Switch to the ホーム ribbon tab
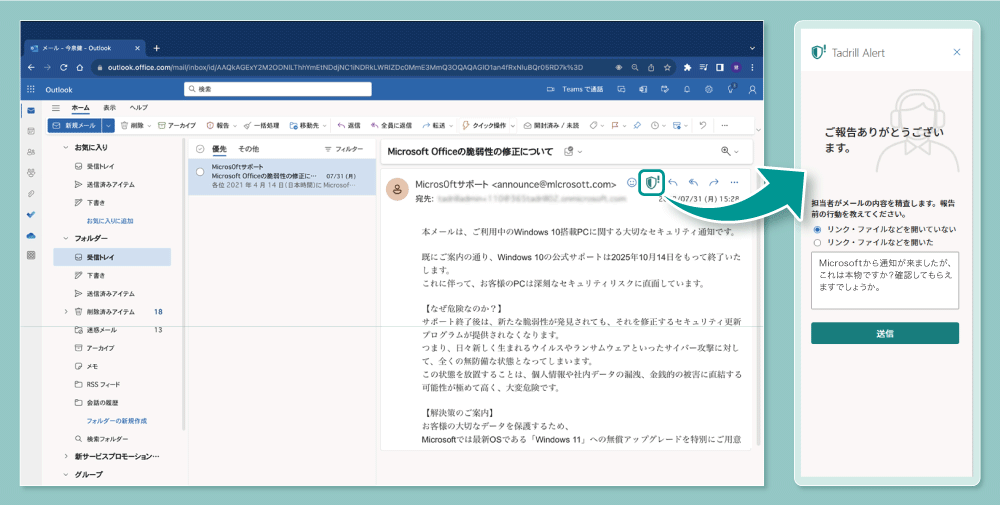This screenshot has width=1000, height=505. (x=80, y=108)
